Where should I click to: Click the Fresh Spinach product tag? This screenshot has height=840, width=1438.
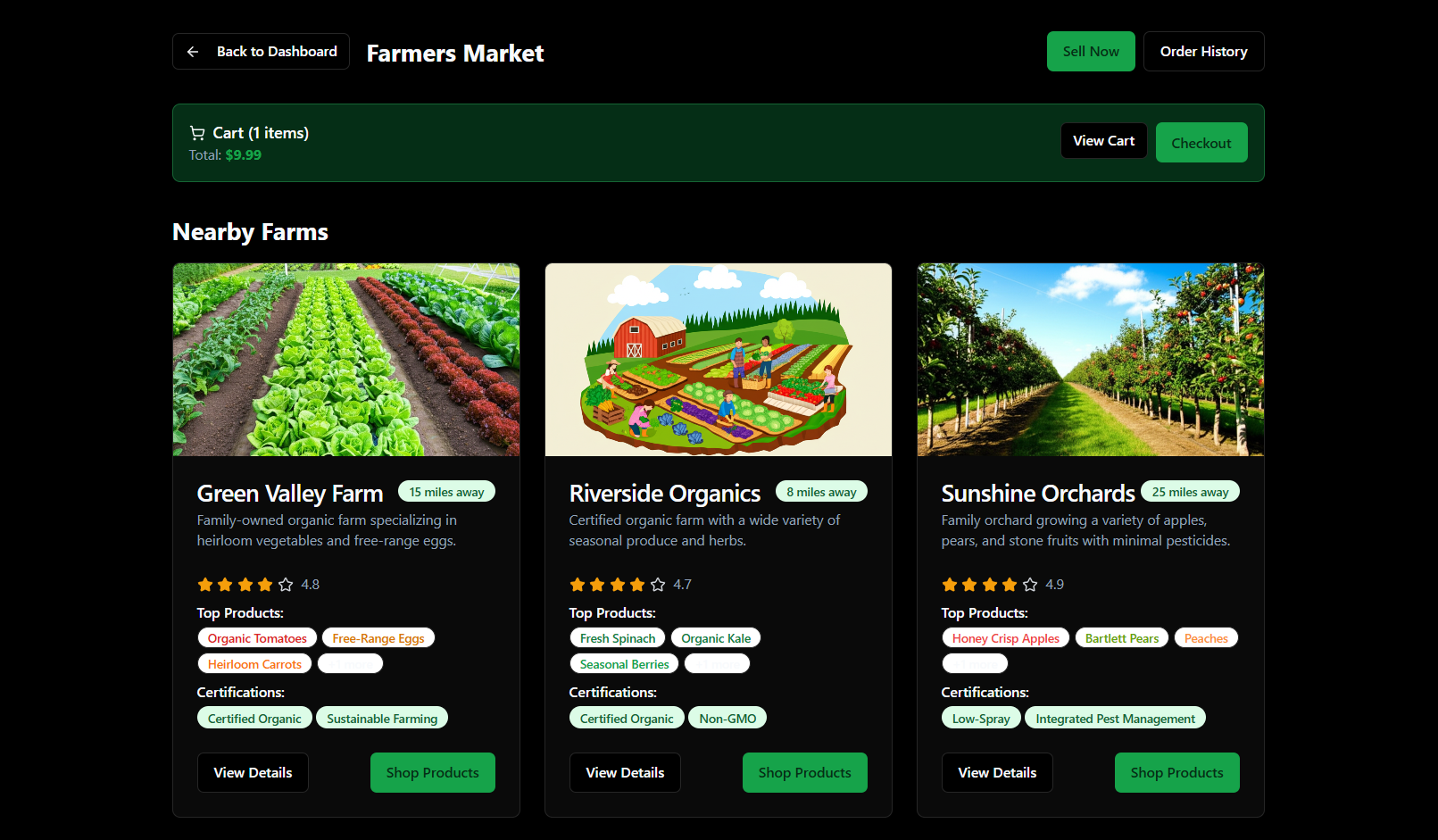tap(618, 638)
